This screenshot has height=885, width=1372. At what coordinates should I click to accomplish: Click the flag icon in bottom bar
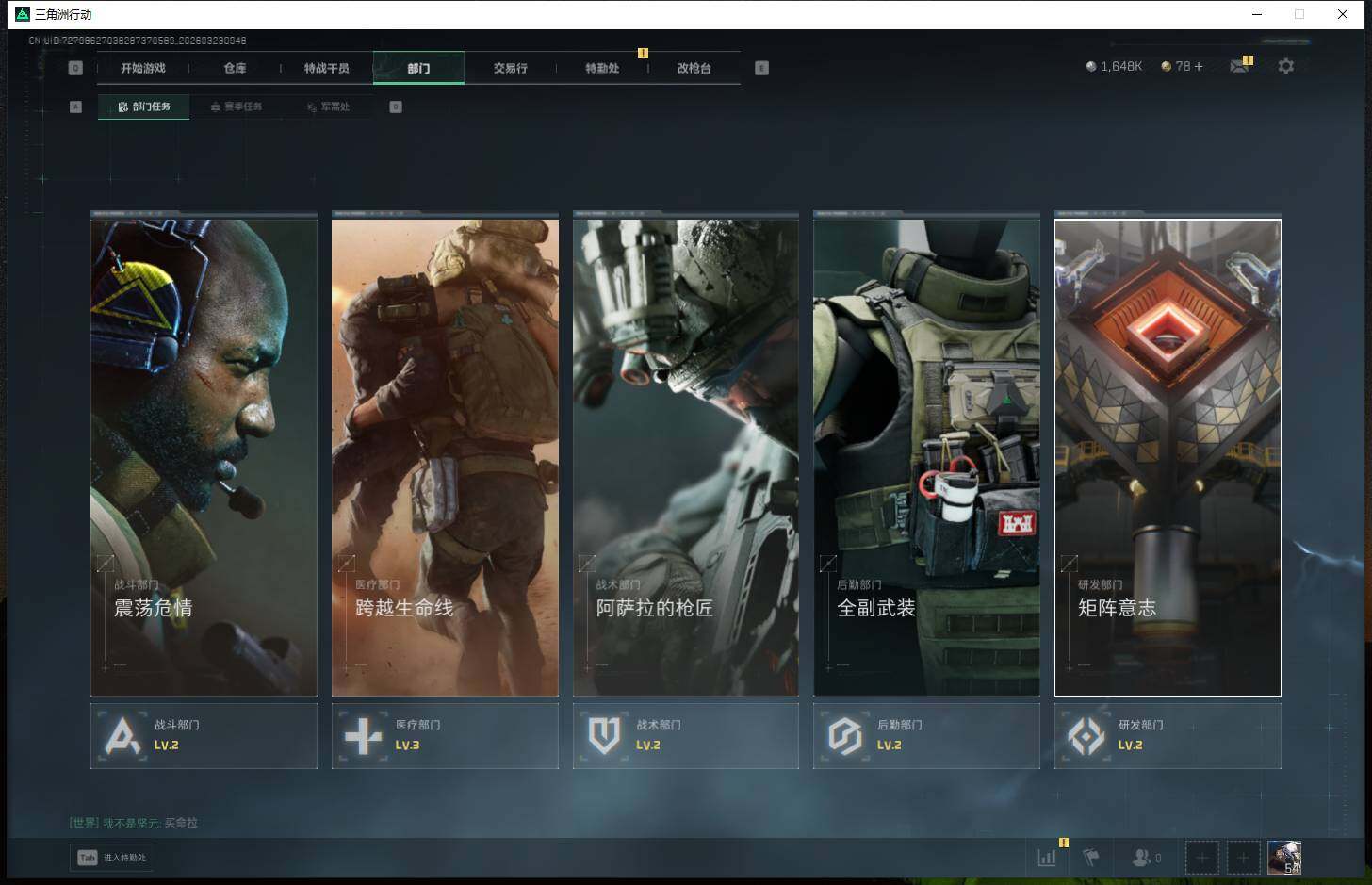tap(1091, 858)
